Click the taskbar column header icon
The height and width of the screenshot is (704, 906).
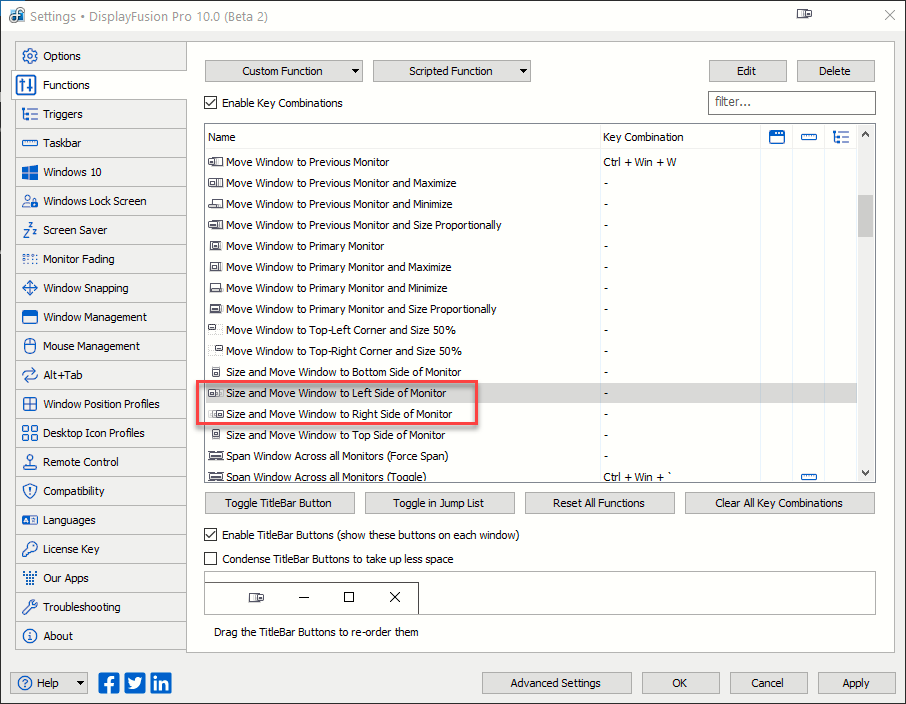[x=809, y=137]
